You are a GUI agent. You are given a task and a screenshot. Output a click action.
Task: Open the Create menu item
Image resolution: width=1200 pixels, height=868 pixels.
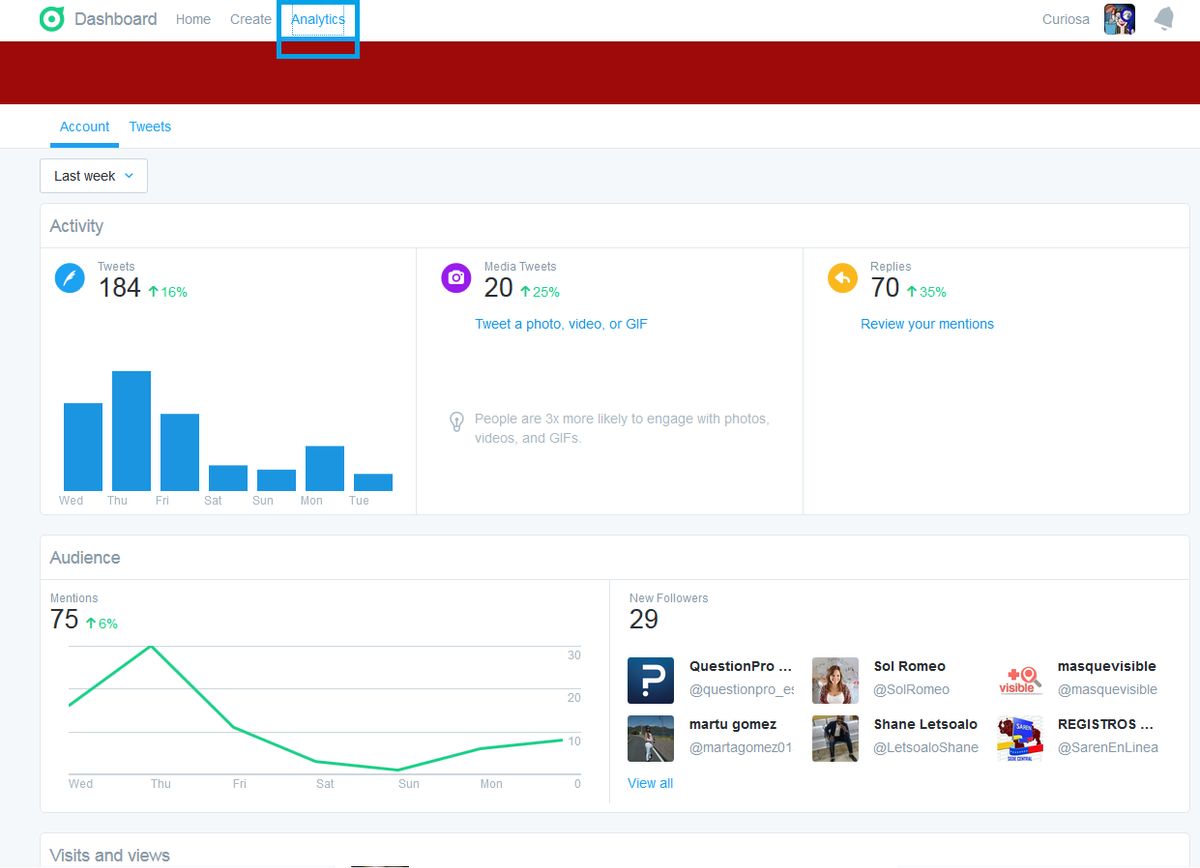tap(250, 18)
